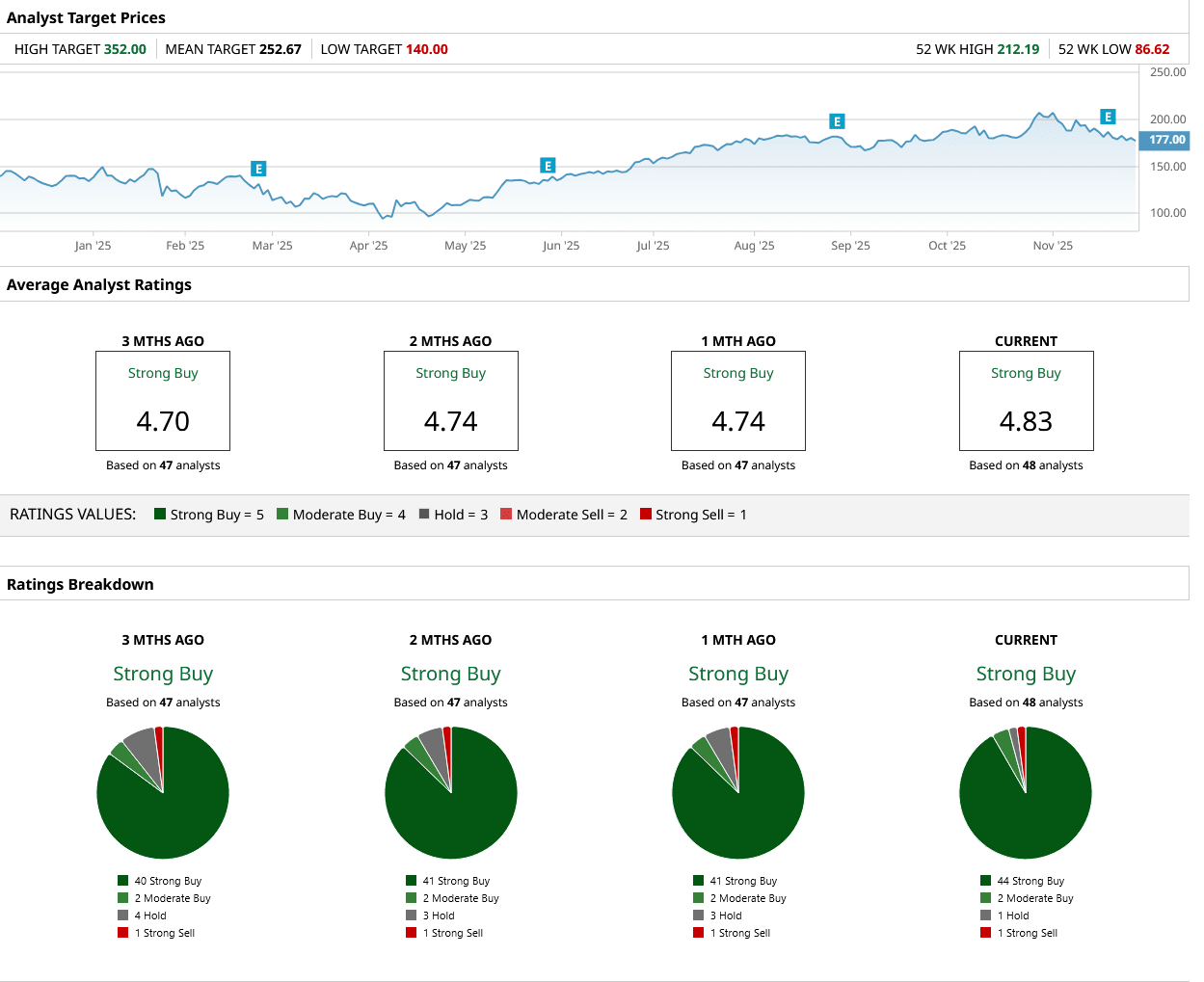
Task: Click the CURRENT Strong Buy pie chart
Action: tap(1026, 792)
